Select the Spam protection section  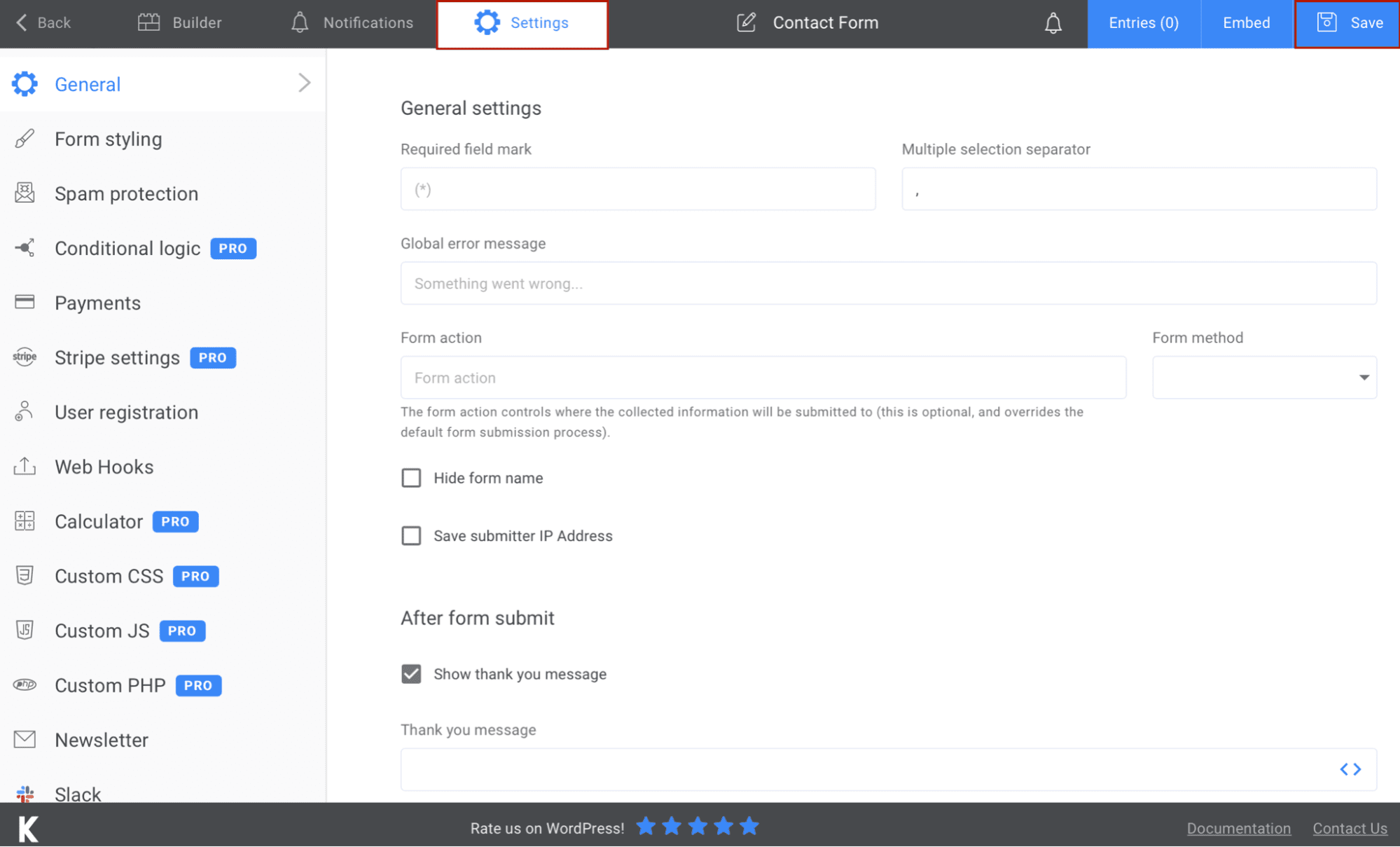click(x=126, y=193)
